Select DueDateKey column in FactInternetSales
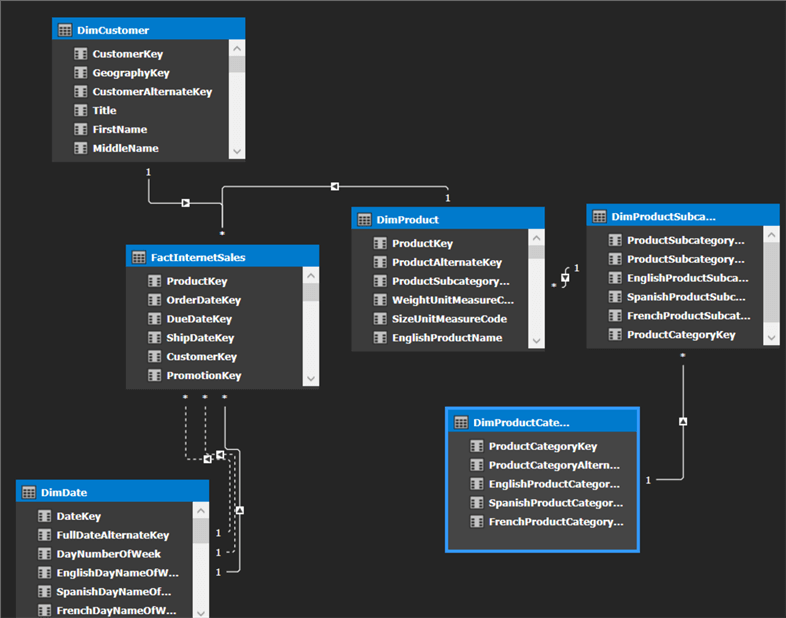 pos(199,319)
